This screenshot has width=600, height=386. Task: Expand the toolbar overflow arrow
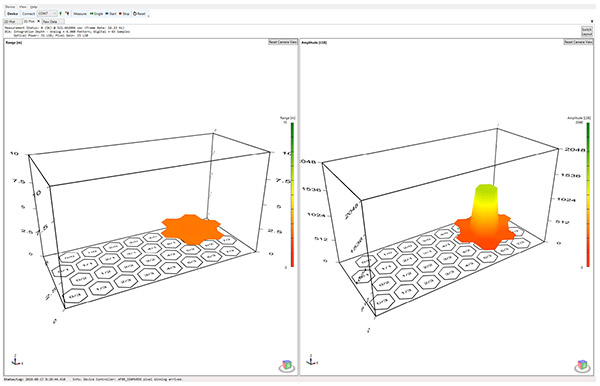point(148,16)
